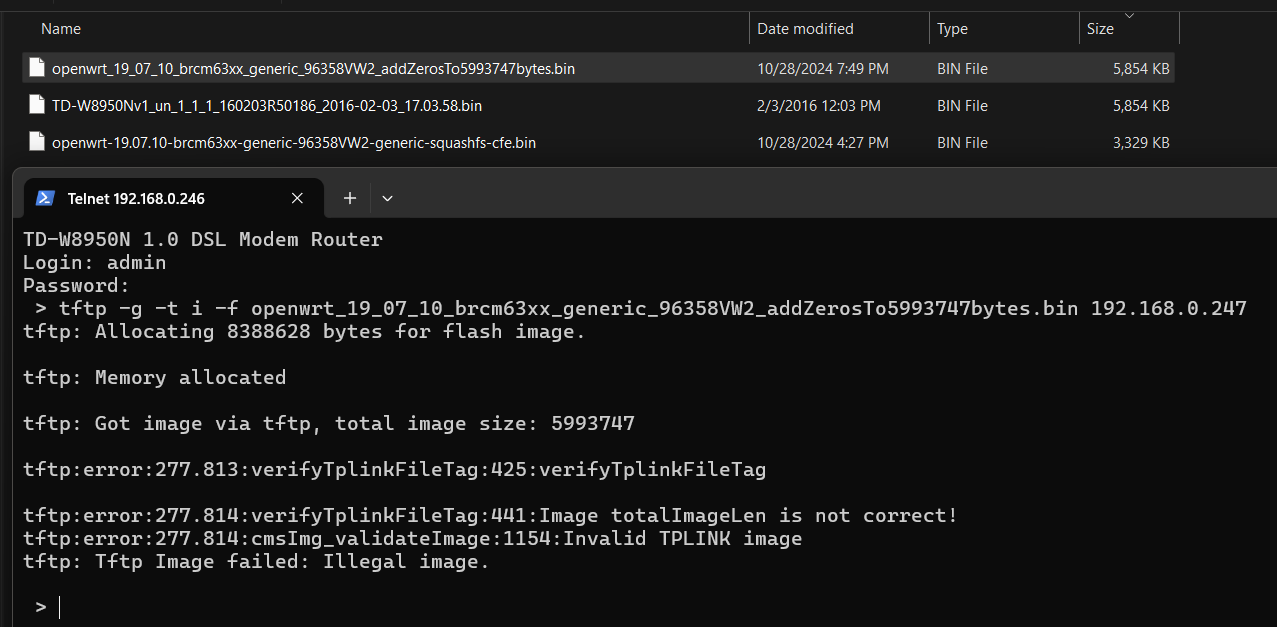Click the 'Invalid TPLINK image' error line

412,539
